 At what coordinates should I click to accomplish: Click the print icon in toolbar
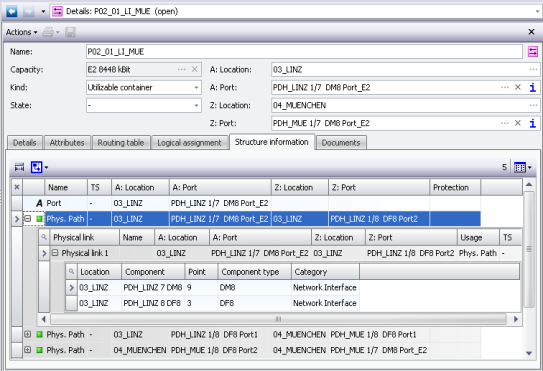48,32
